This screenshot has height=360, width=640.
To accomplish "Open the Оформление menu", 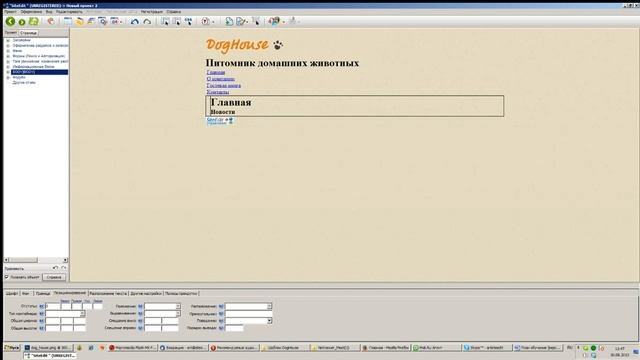I will (31, 12).
